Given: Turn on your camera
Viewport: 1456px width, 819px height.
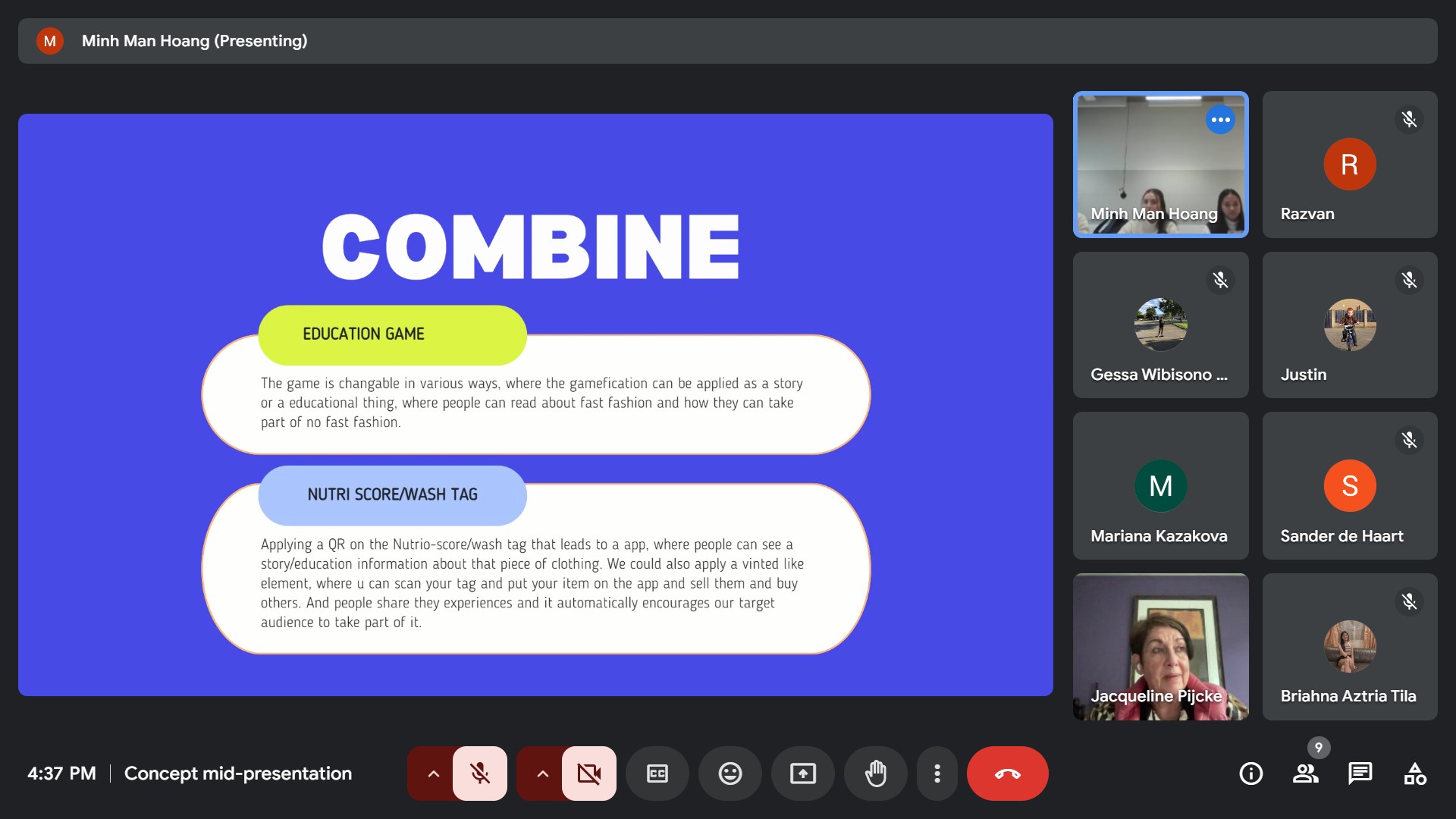Looking at the screenshot, I should [x=588, y=773].
